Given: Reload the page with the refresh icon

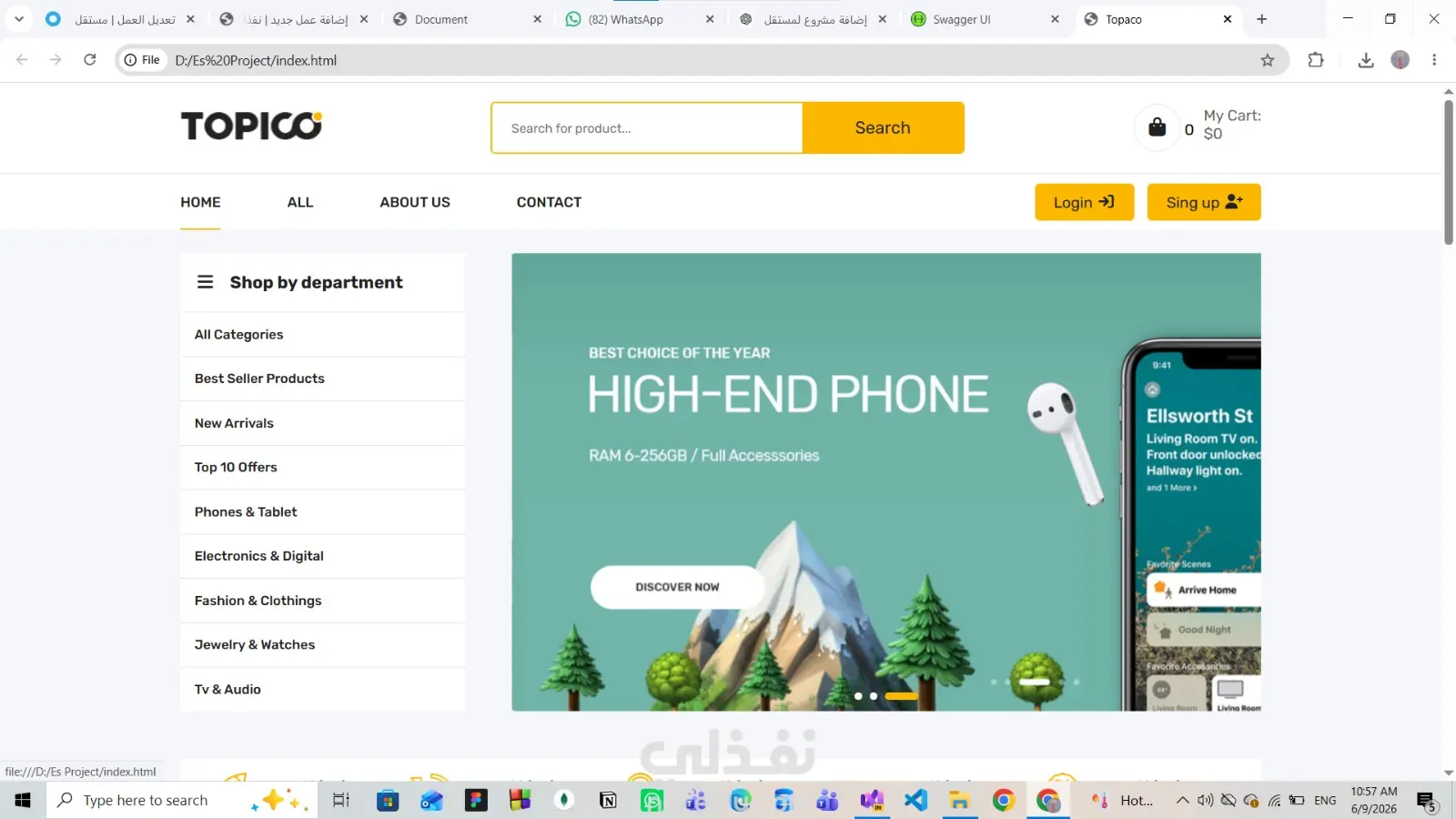Looking at the screenshot, I should 89,60.
